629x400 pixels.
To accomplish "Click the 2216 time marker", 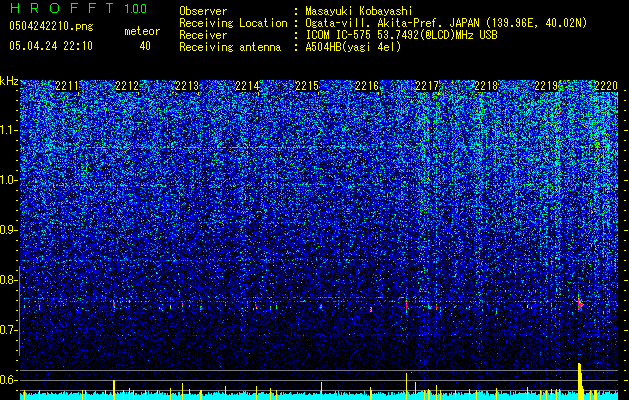I will [367, 86].
